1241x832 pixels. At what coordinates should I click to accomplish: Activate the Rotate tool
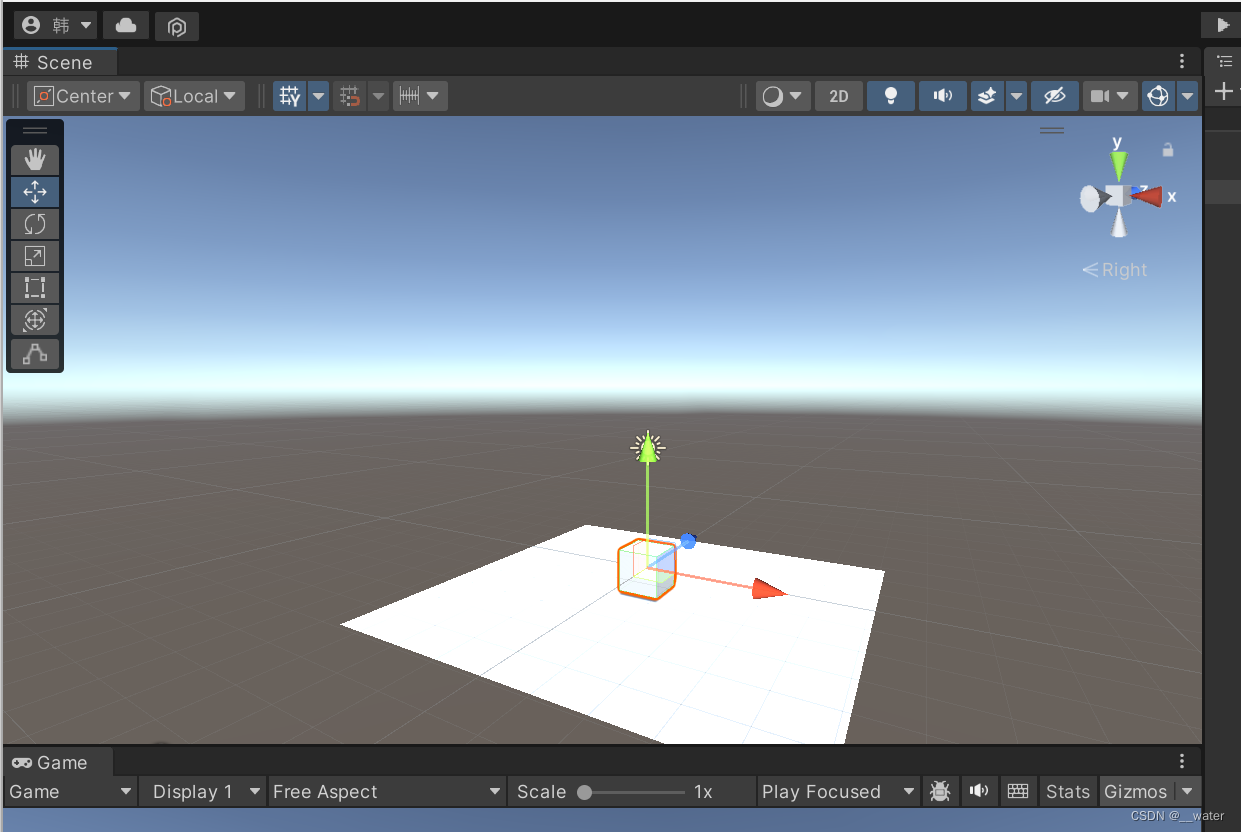point(35,223)
